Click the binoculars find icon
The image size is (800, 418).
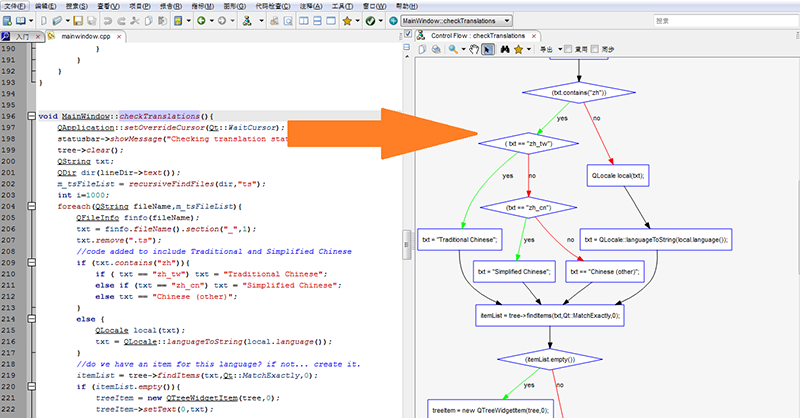pos(507,48)
